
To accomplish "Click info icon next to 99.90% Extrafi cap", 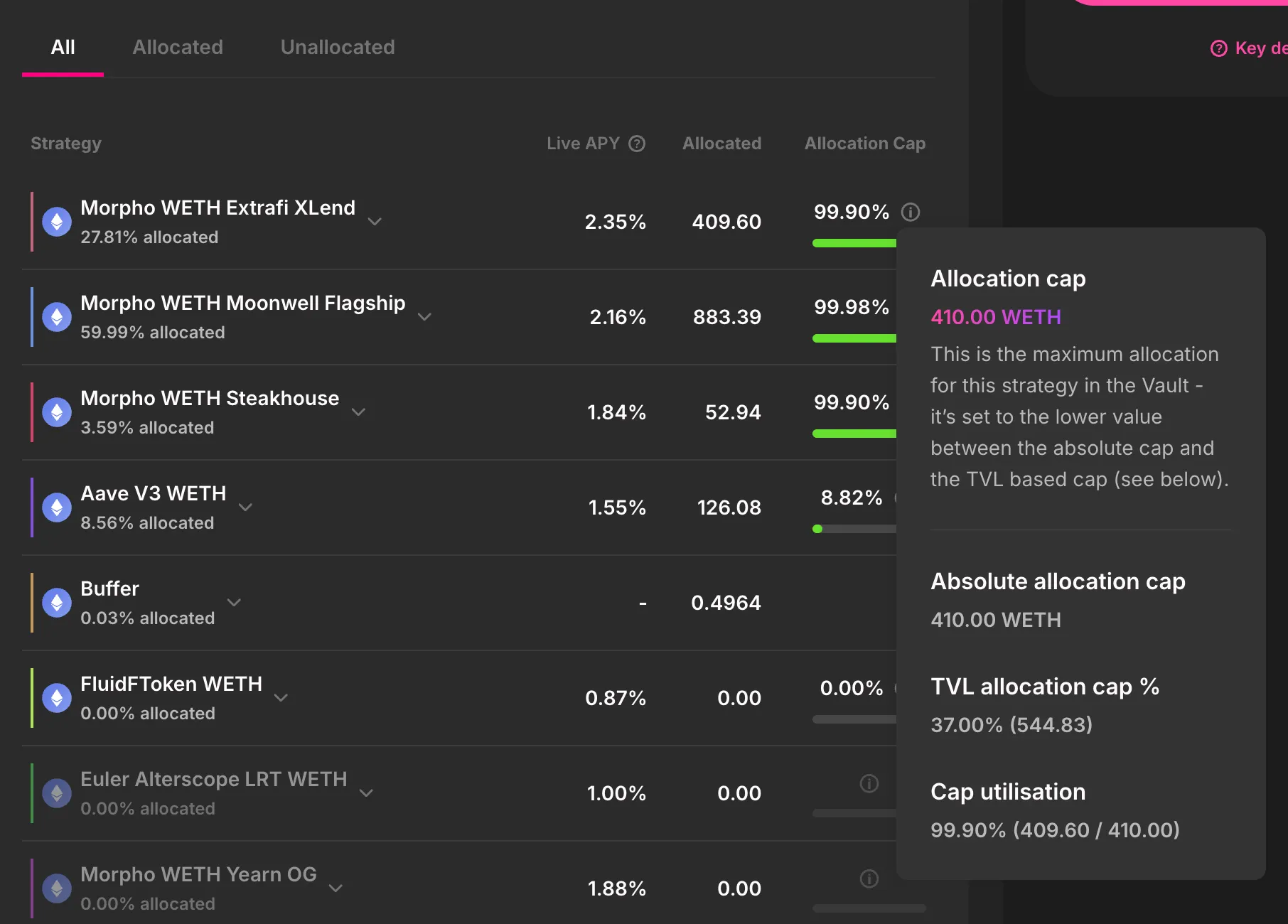I will pos(910,212).
